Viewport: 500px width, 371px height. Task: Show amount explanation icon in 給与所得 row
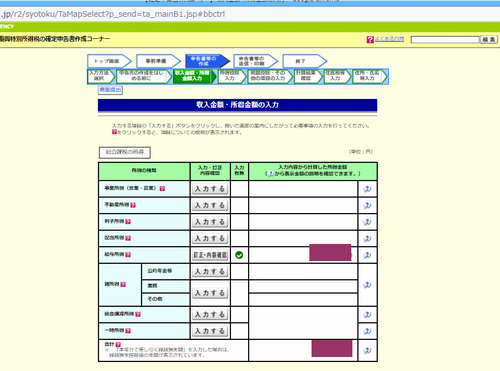(x=367, y=255)
